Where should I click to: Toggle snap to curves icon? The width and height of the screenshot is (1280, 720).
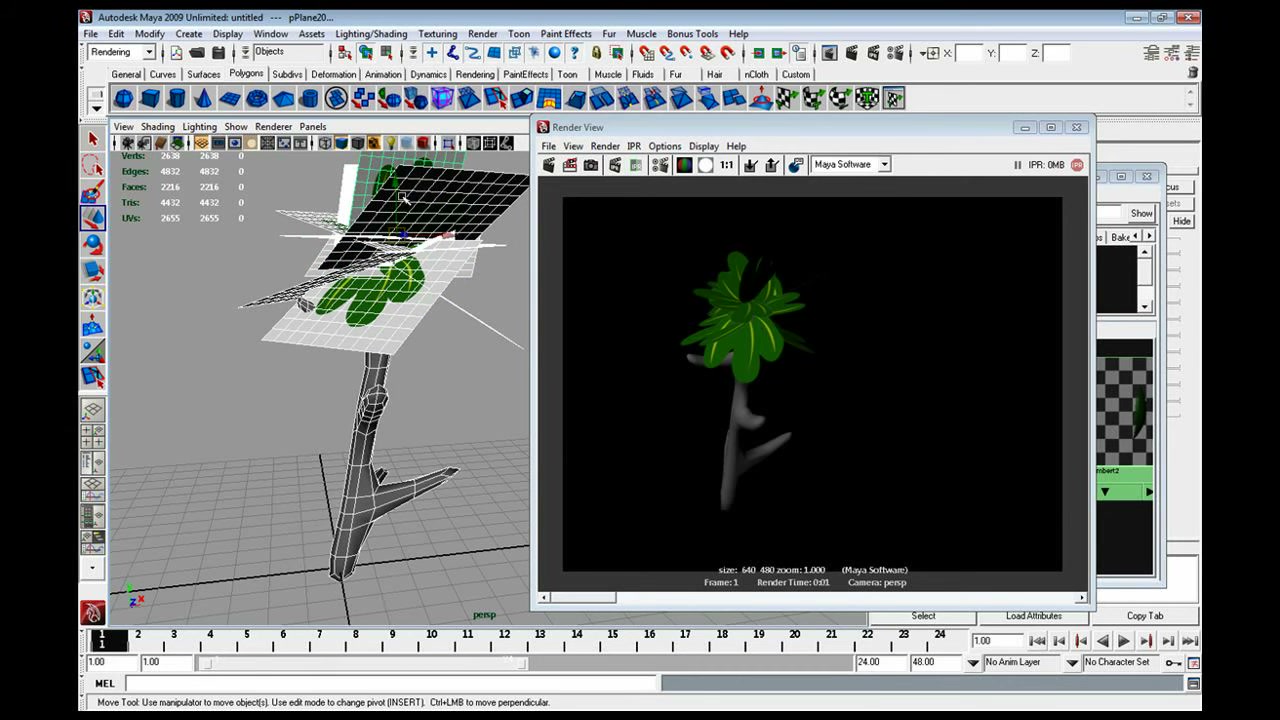(667, 53)
